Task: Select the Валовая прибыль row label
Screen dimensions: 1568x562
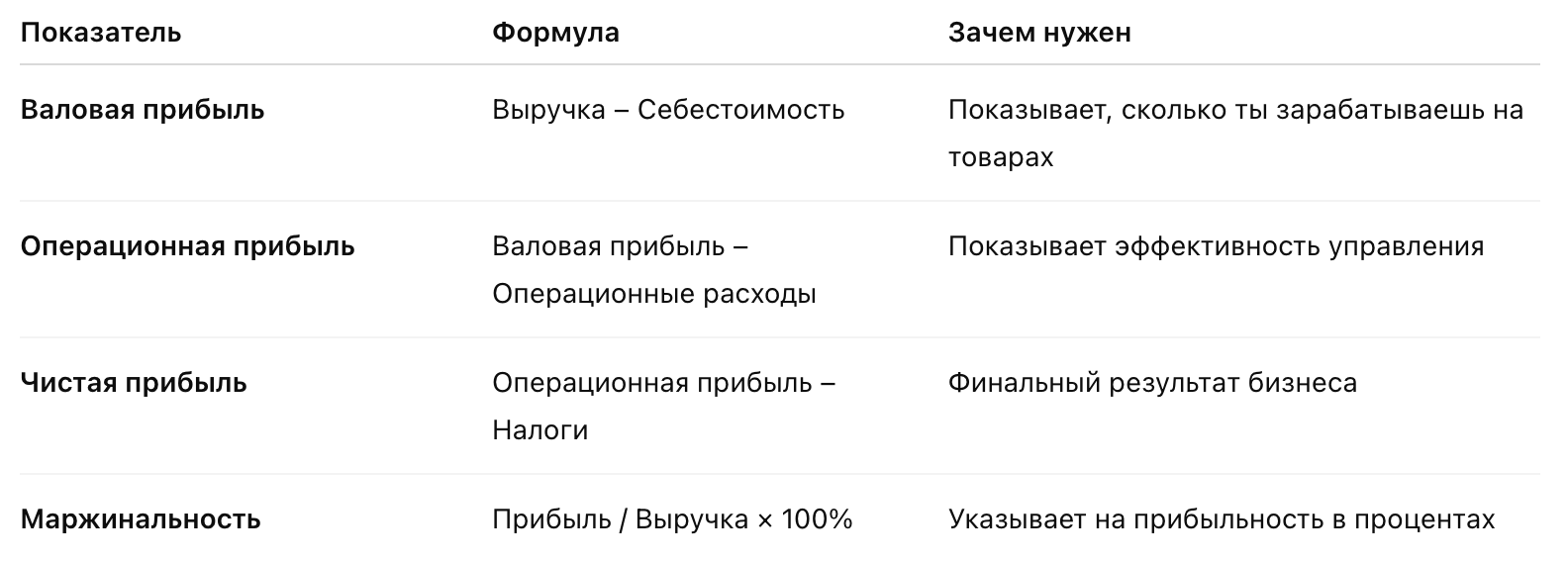Action: pos(143,110)
